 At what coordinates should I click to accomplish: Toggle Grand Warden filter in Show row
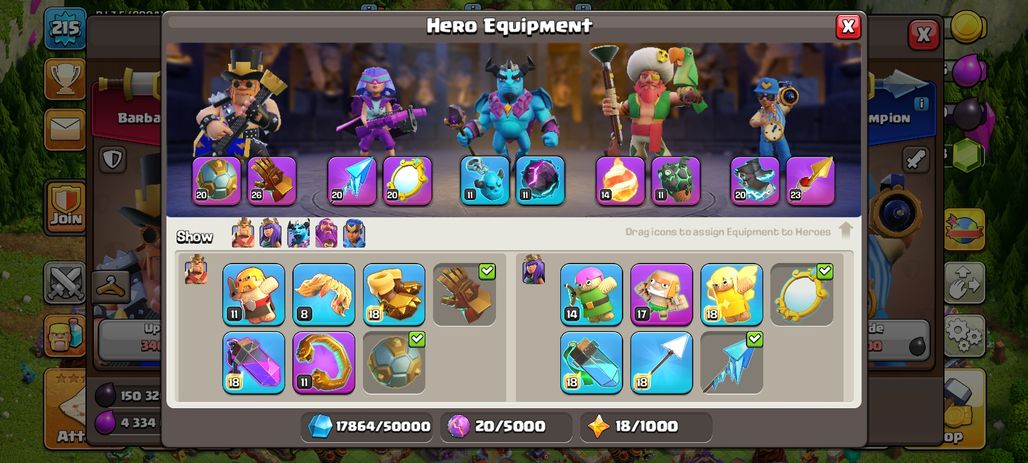(x=326, y=233)
